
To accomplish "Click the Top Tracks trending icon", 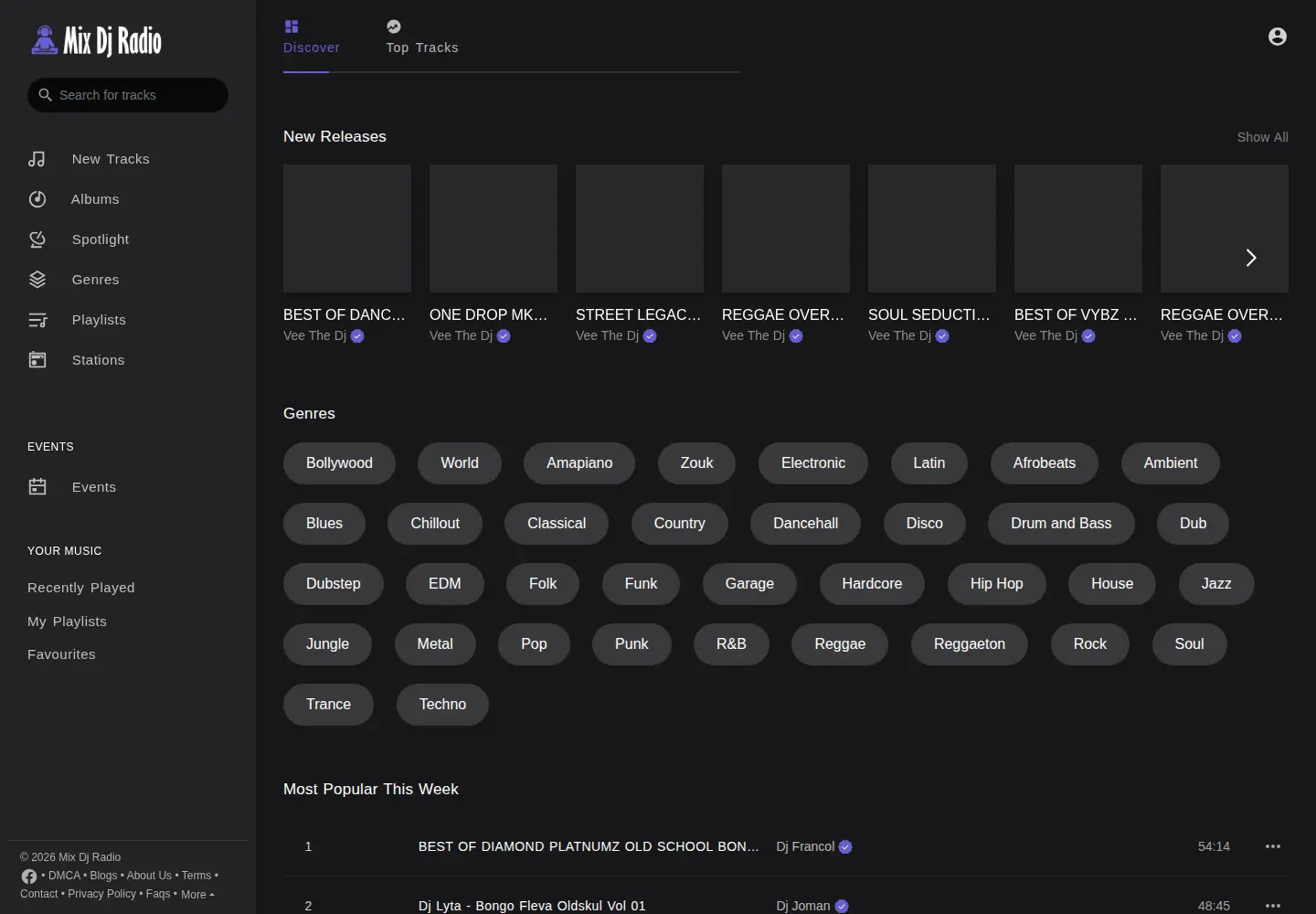I will (394, 27).
